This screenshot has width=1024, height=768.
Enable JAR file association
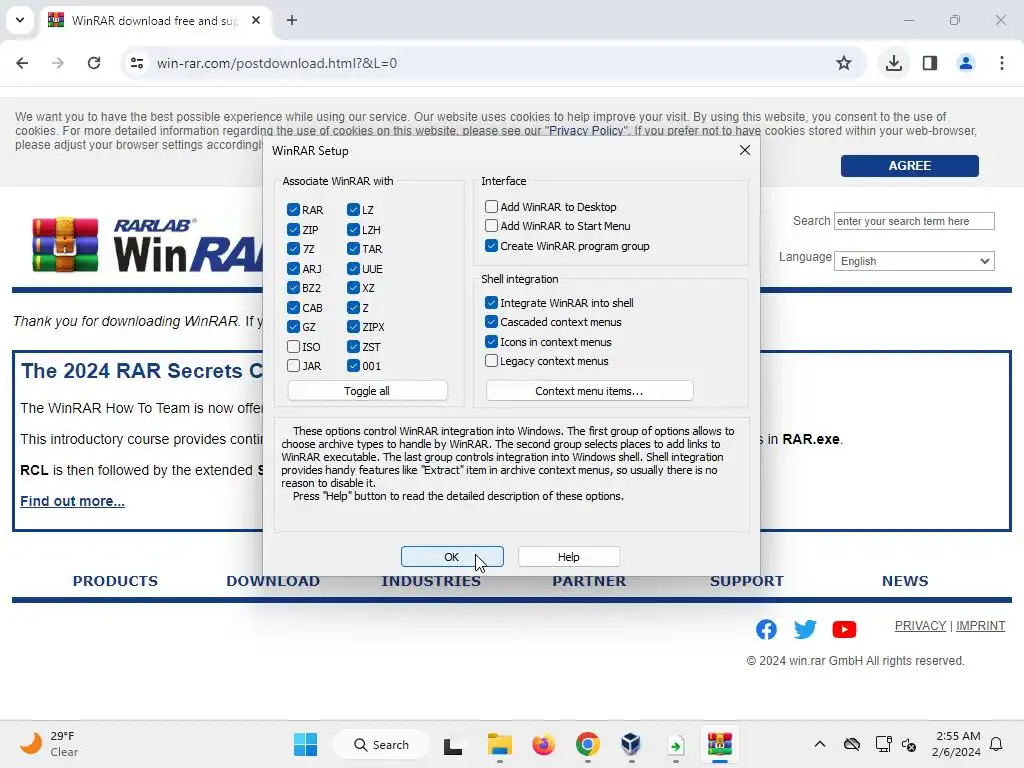click(x=293, y=366)
